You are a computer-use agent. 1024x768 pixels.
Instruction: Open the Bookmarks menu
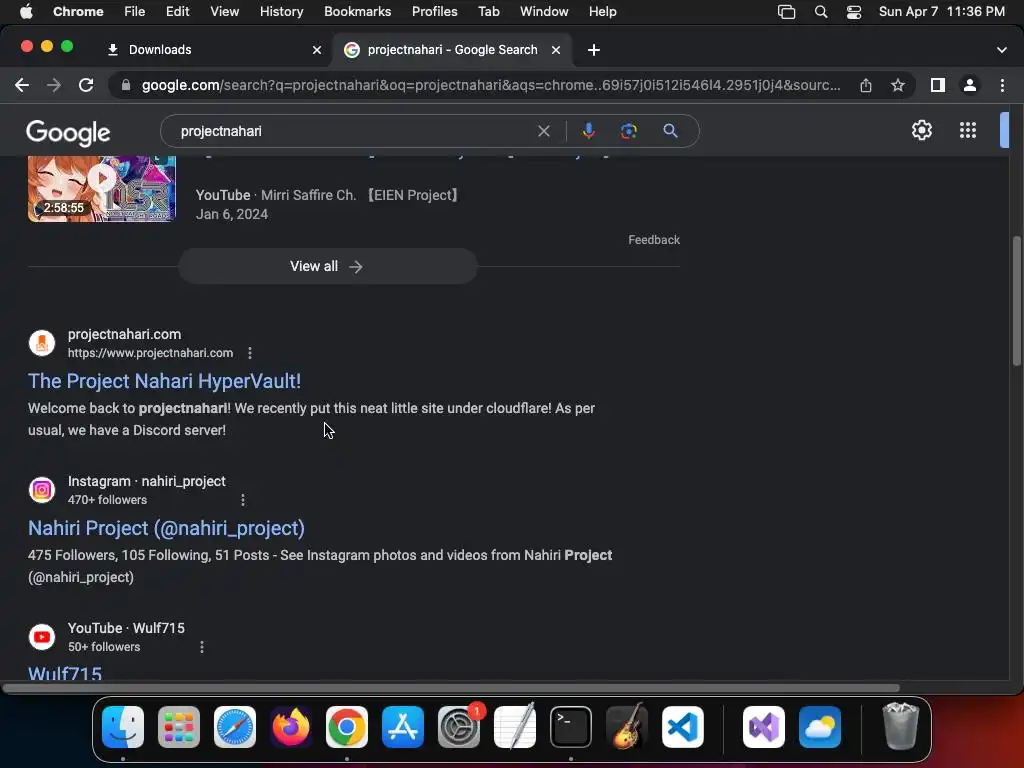(x=357, y=11)
